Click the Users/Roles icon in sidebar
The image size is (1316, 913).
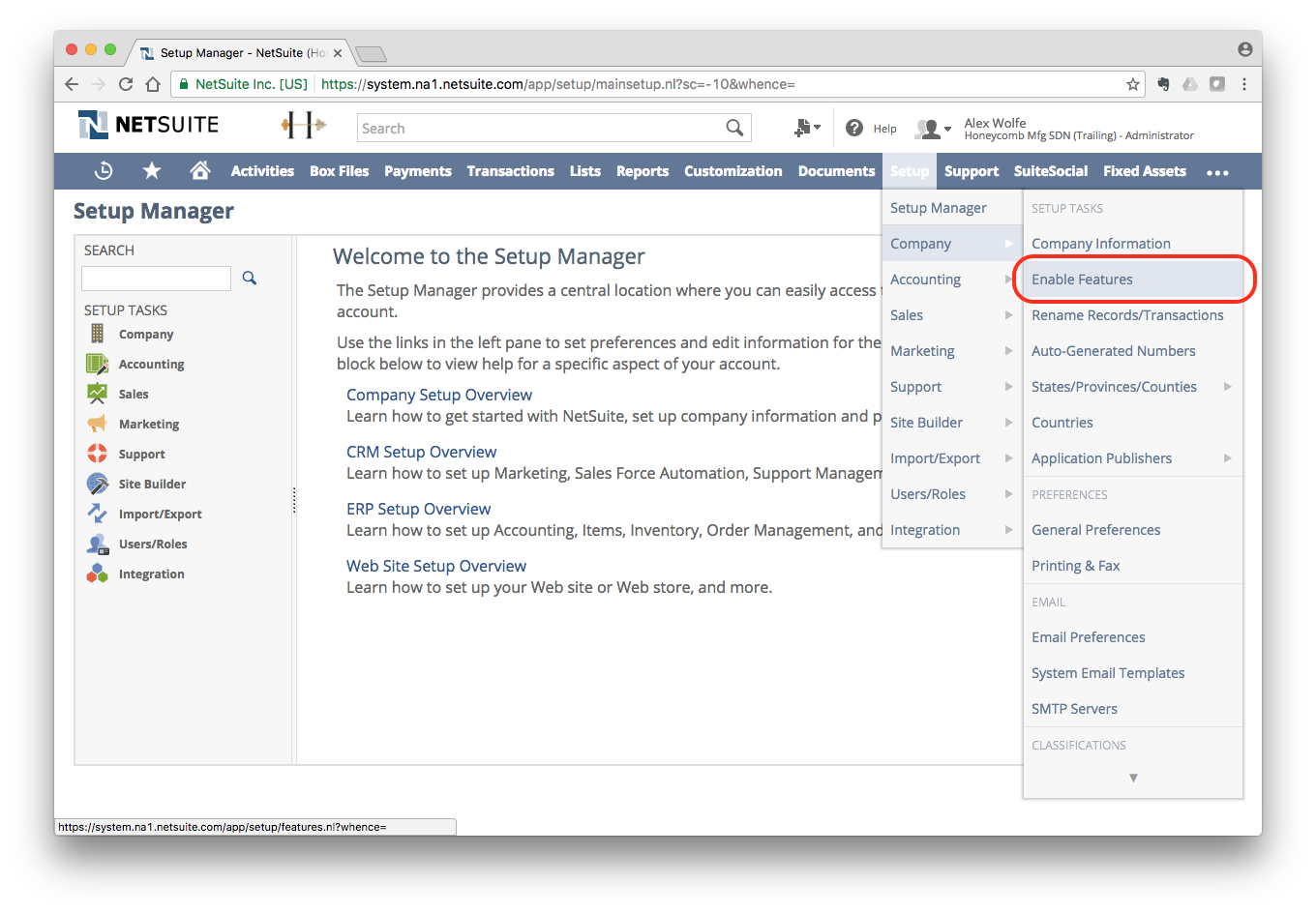[97, 544]
